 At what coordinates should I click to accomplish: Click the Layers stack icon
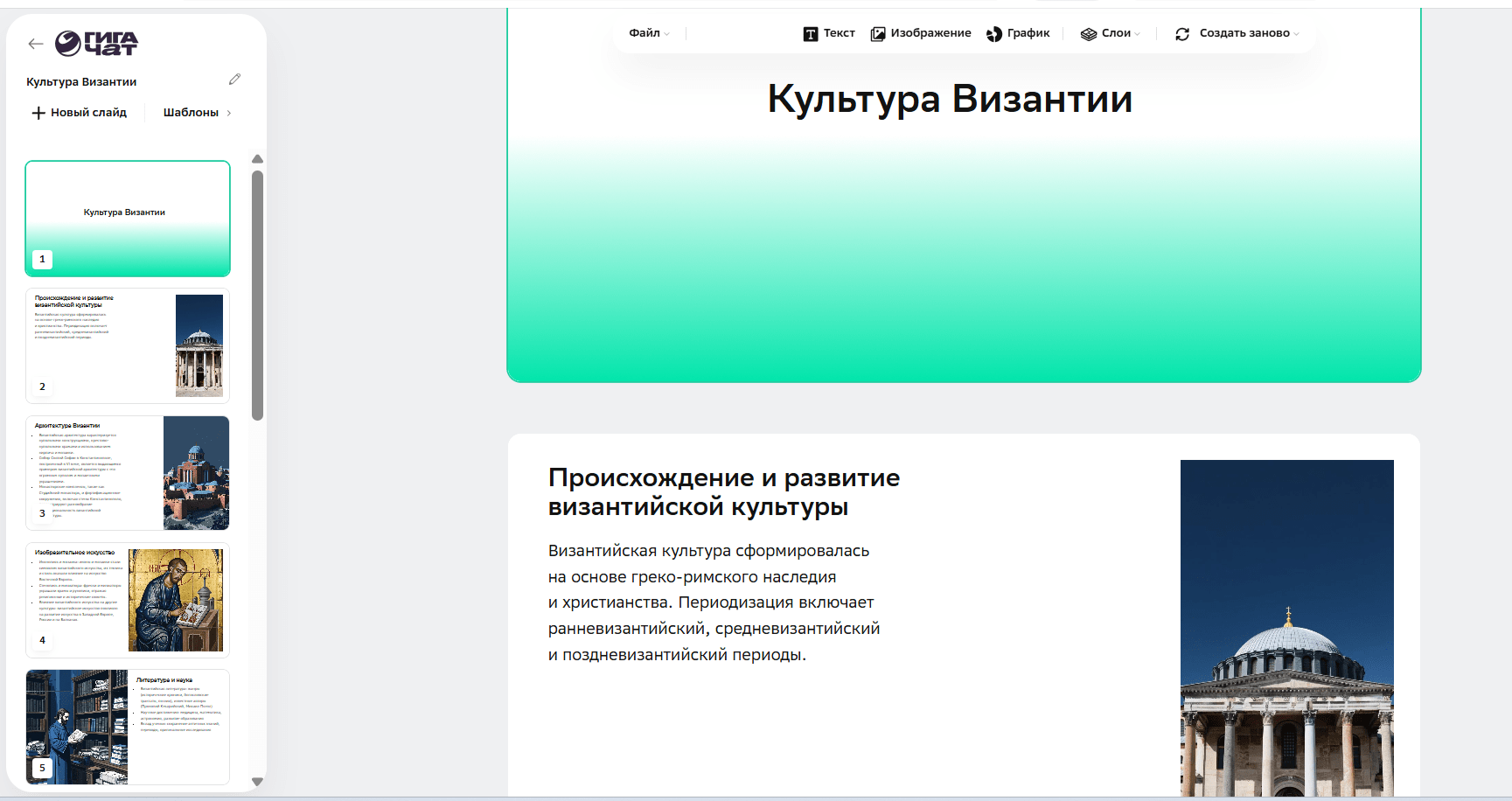pyautogui.click(x=1089, y=34)
